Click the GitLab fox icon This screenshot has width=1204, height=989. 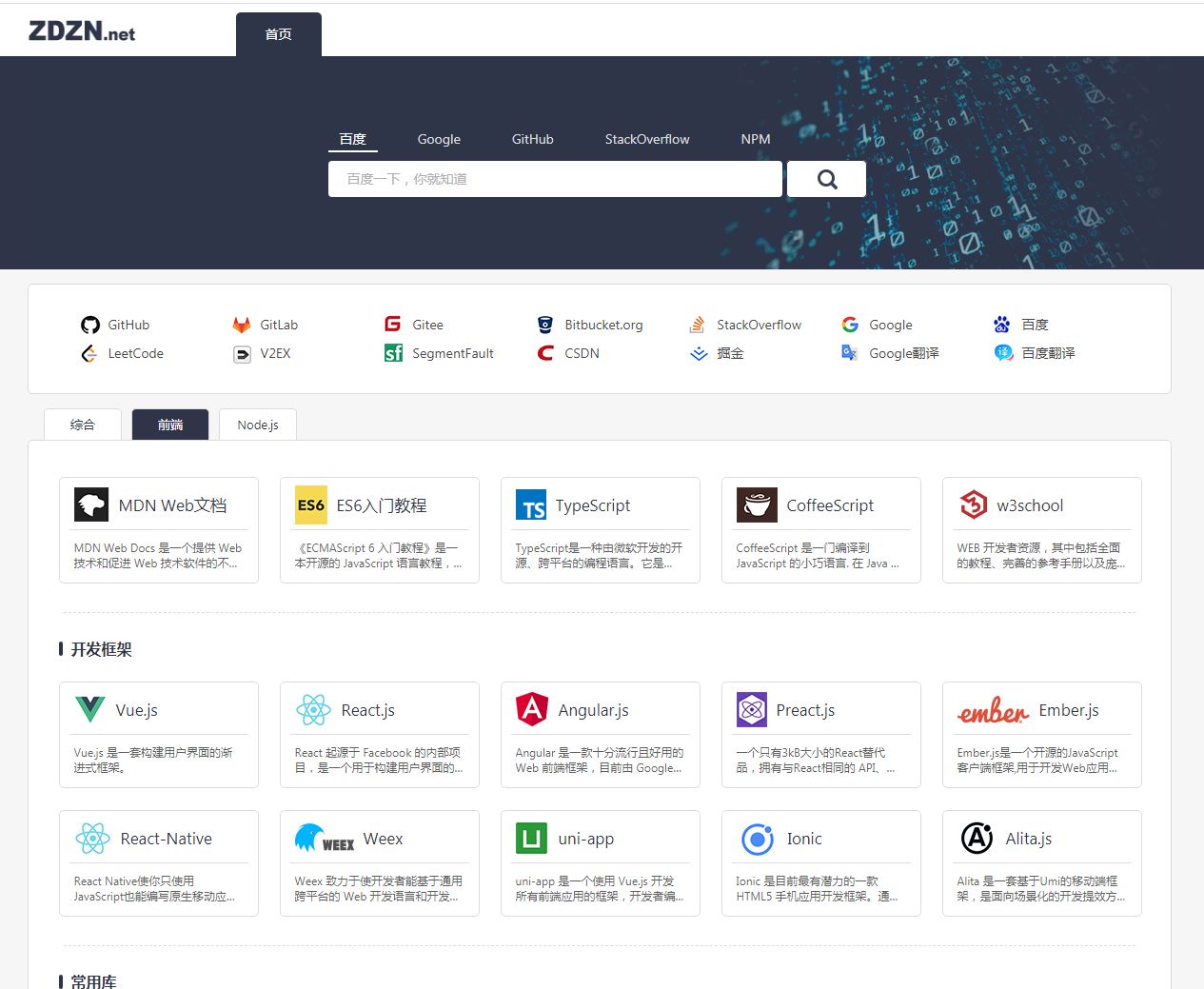click(242, 325)
